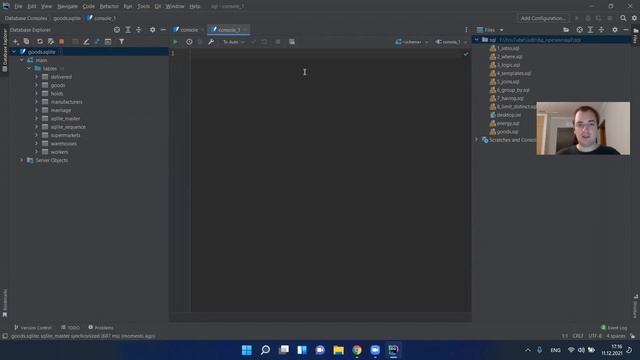Click Collapse All icon in Database Explorer header
The height and width of the screenshot is (360, 640).
[x=139, y=30]
